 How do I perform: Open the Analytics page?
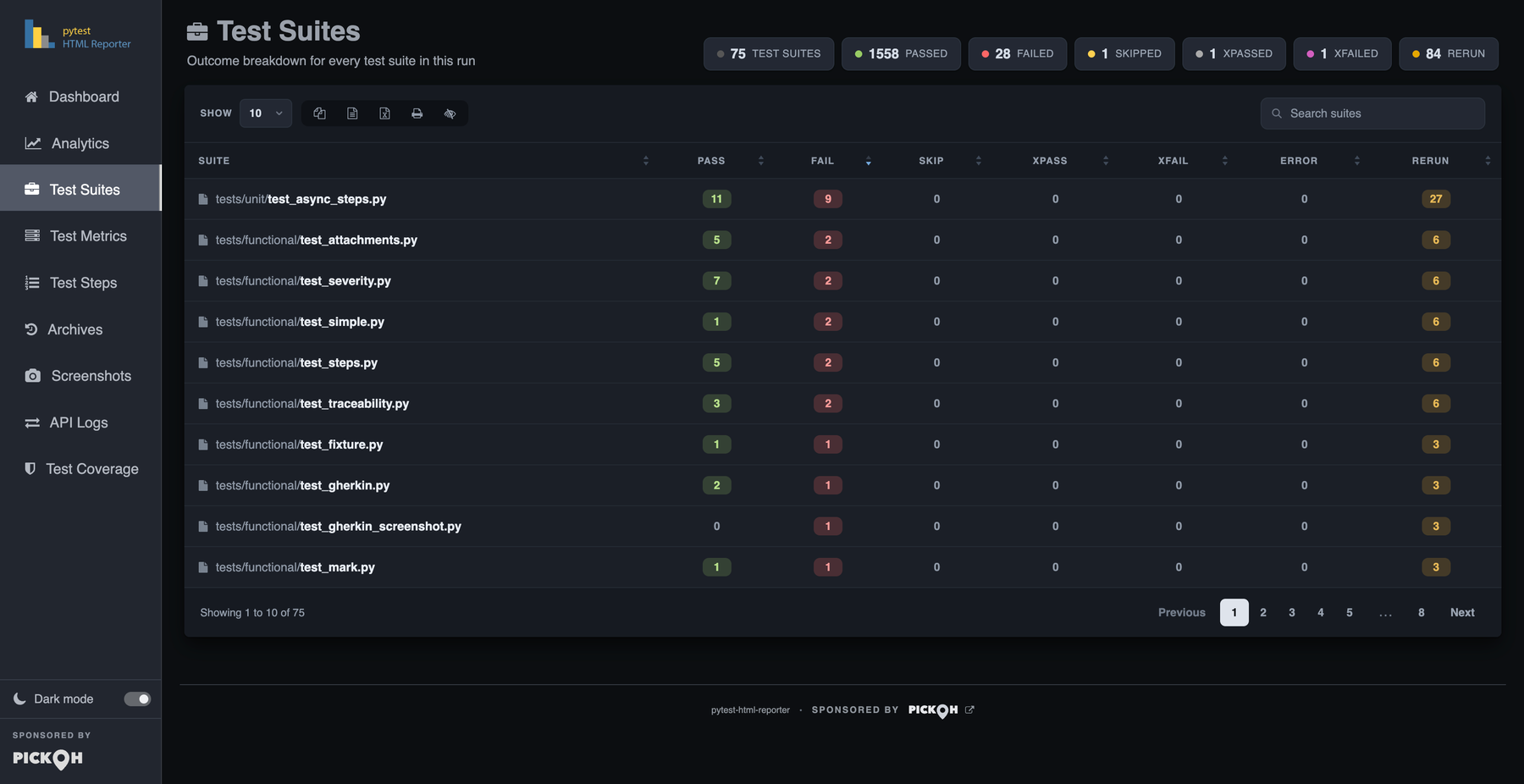coord(80,143)
